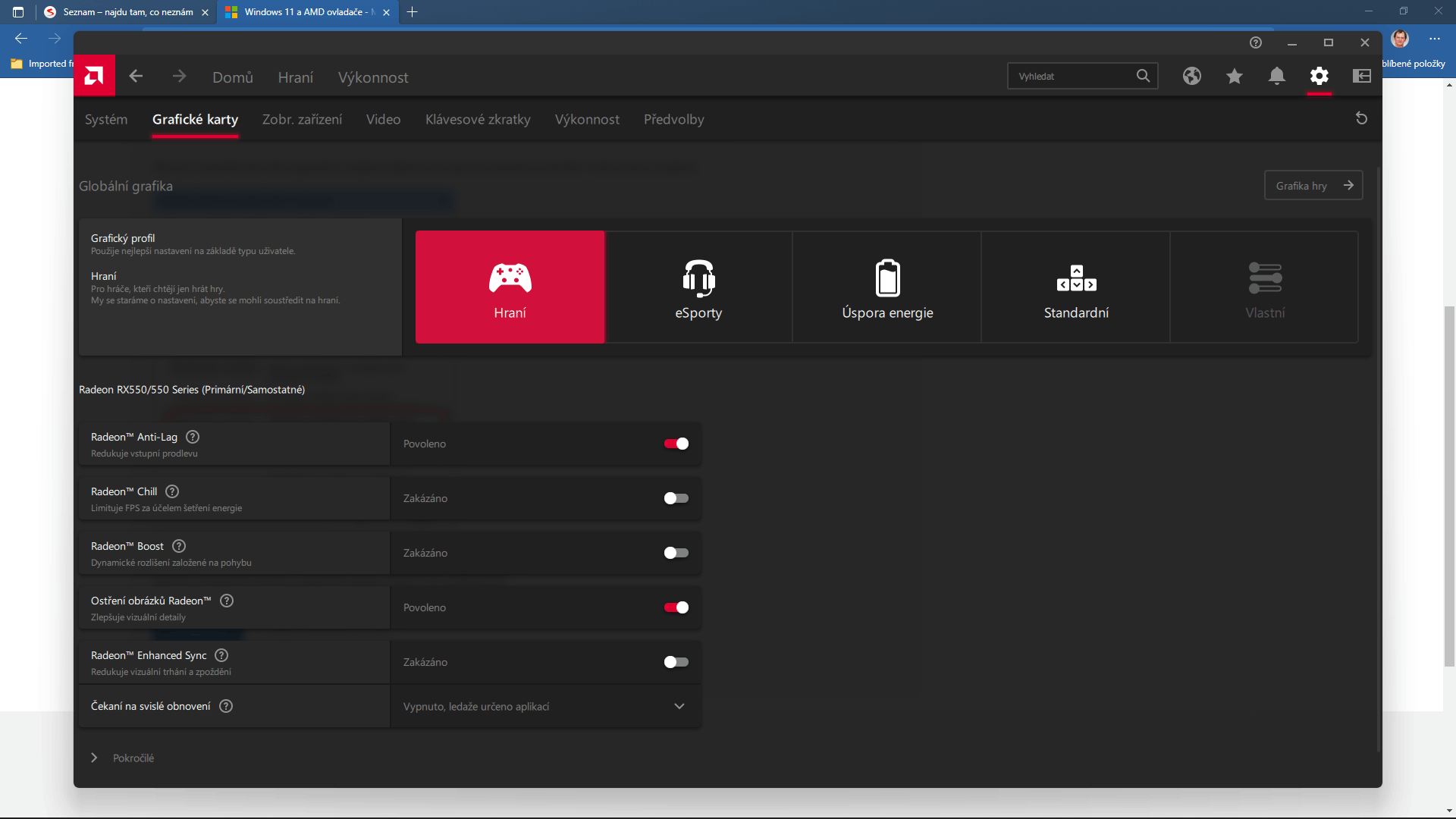Click the Vyhledat search field

click(x=1073, y=76)
